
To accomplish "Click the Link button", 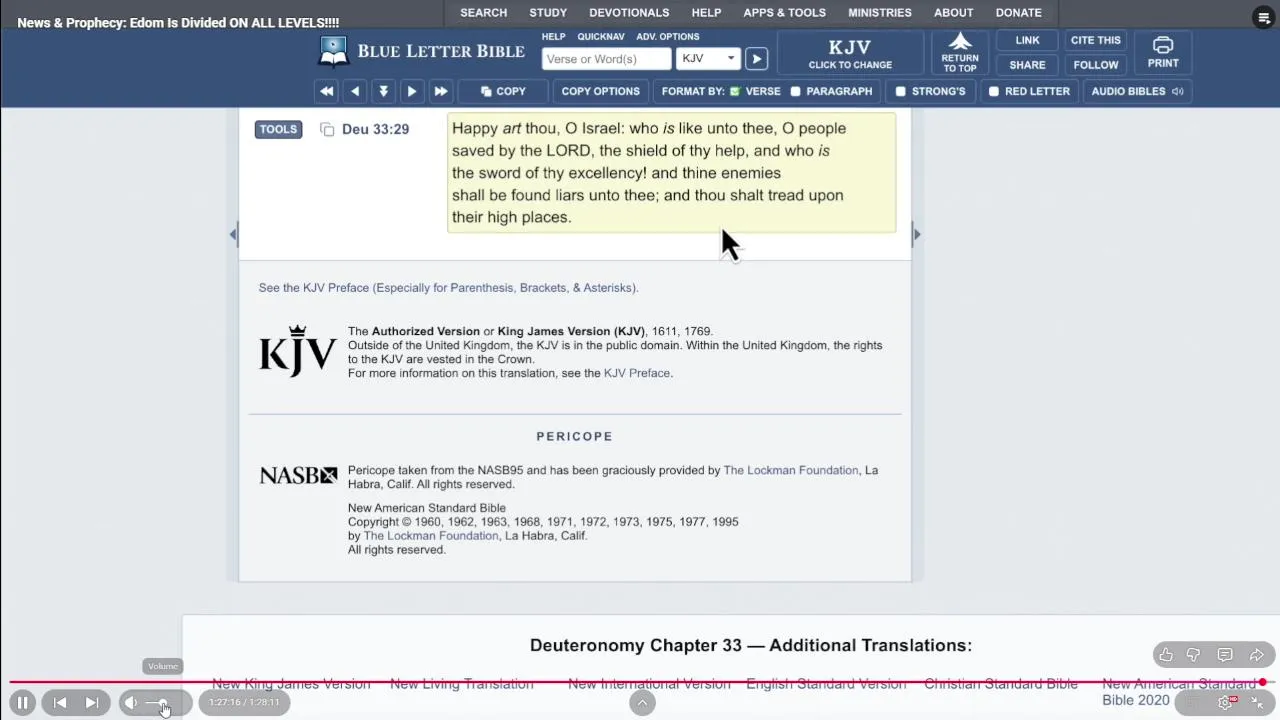I will (1027, 40).
